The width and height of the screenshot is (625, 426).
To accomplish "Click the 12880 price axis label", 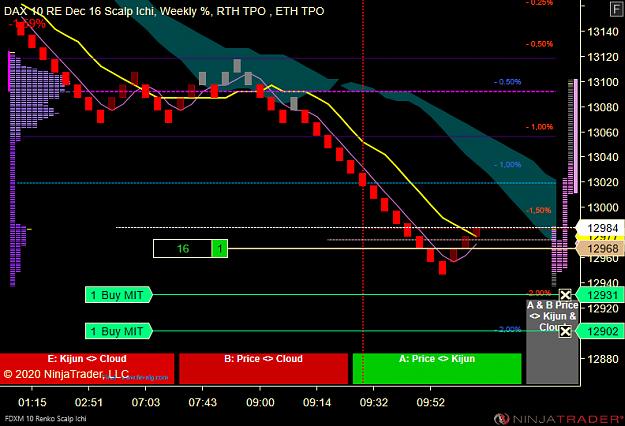I will coord(603,359).
